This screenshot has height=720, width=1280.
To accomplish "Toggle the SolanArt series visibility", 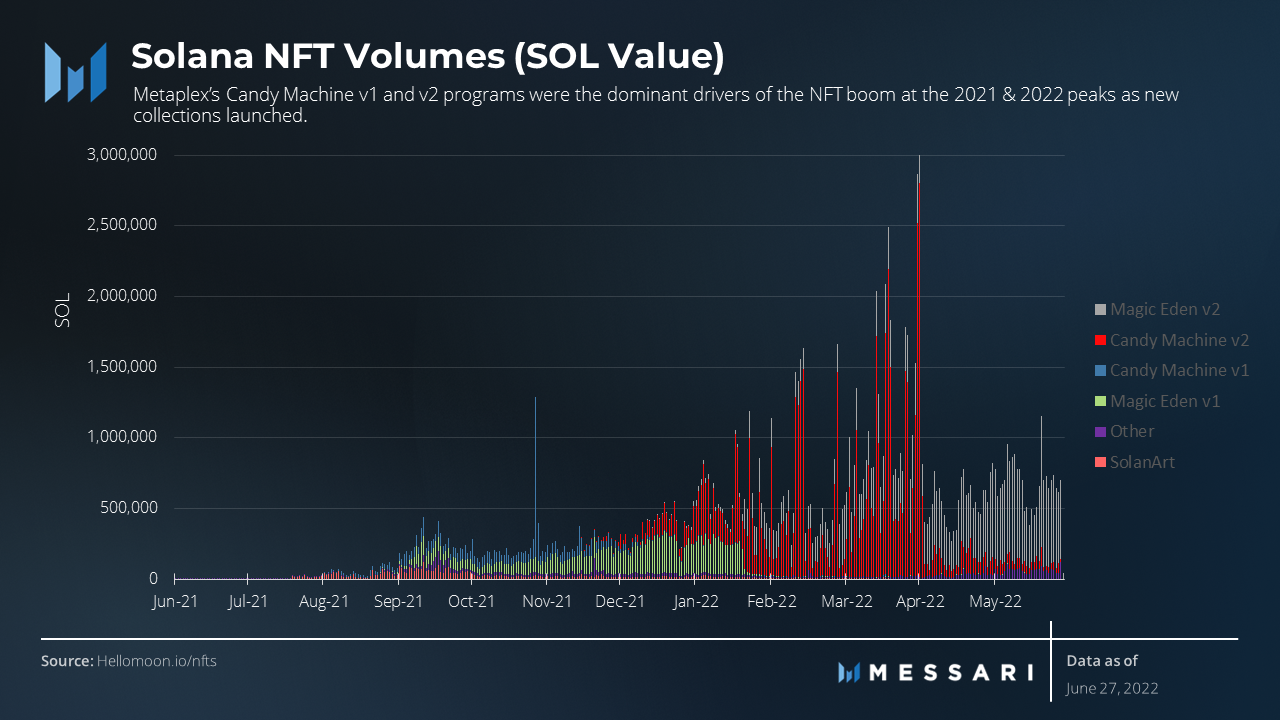I will tap(1144, 462).
